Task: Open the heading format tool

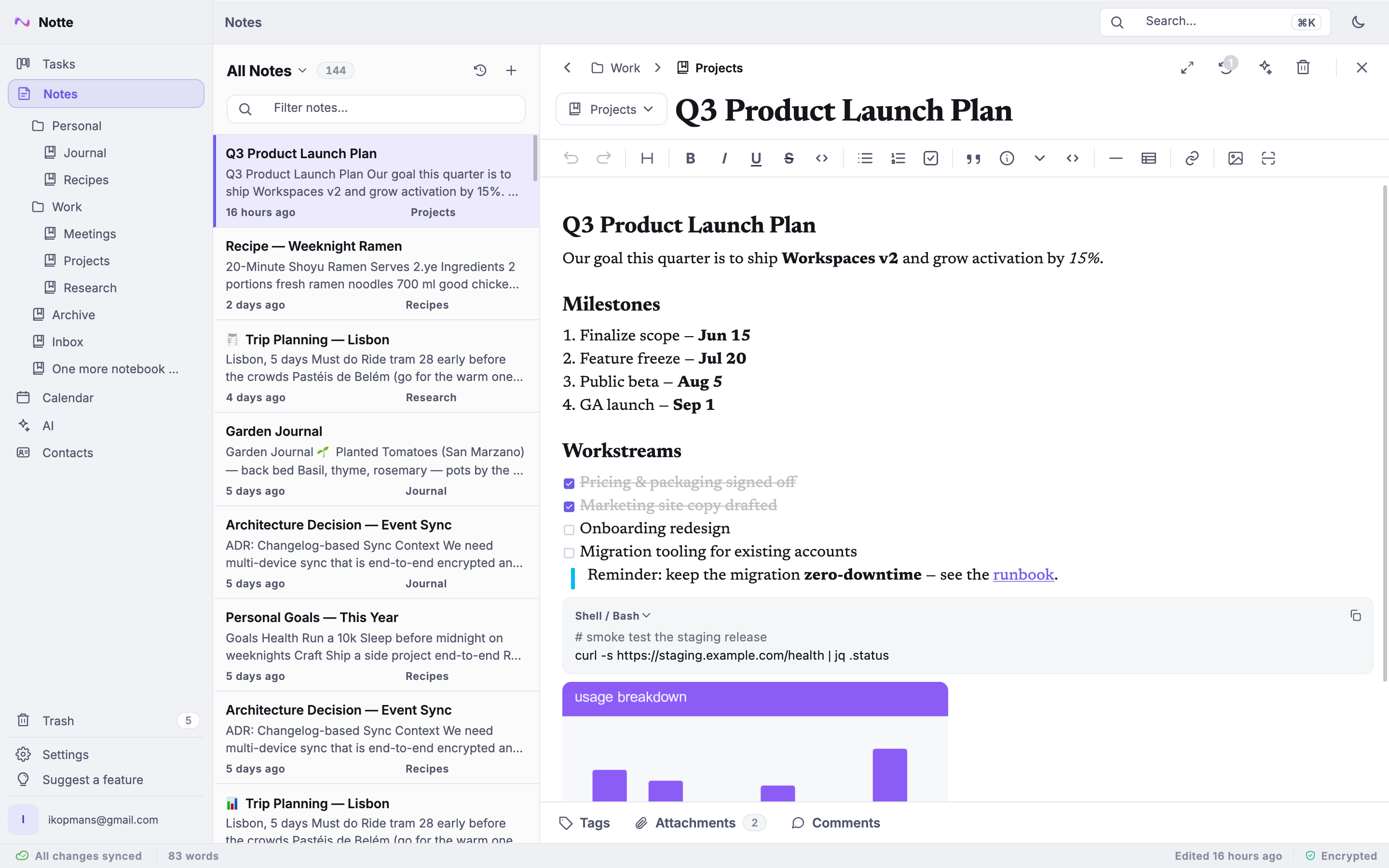Action: coord(647,158)
